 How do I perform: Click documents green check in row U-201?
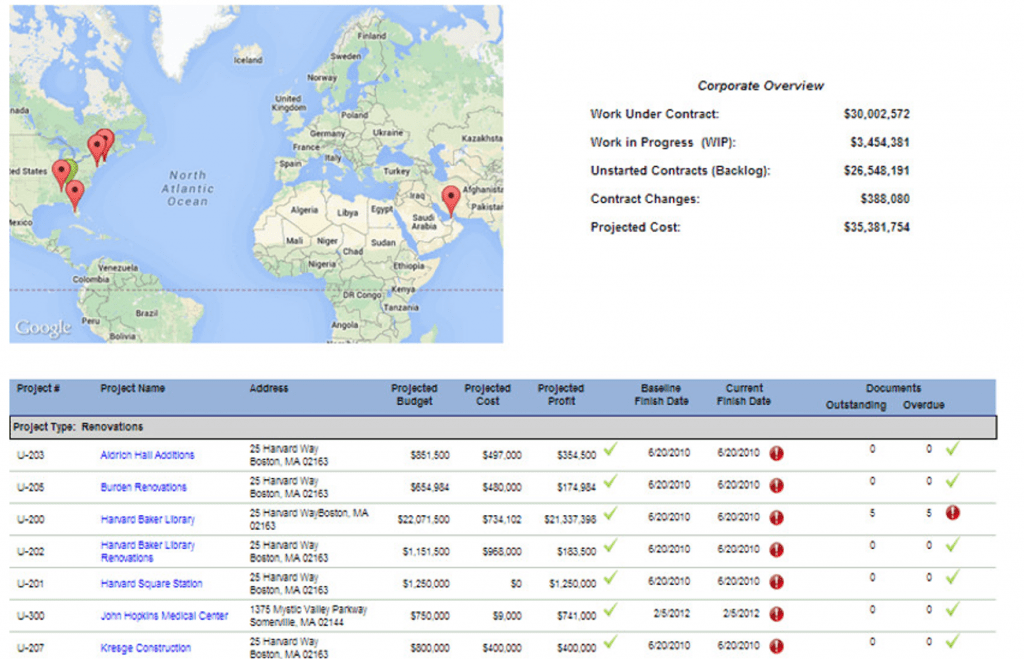(953, 577)
